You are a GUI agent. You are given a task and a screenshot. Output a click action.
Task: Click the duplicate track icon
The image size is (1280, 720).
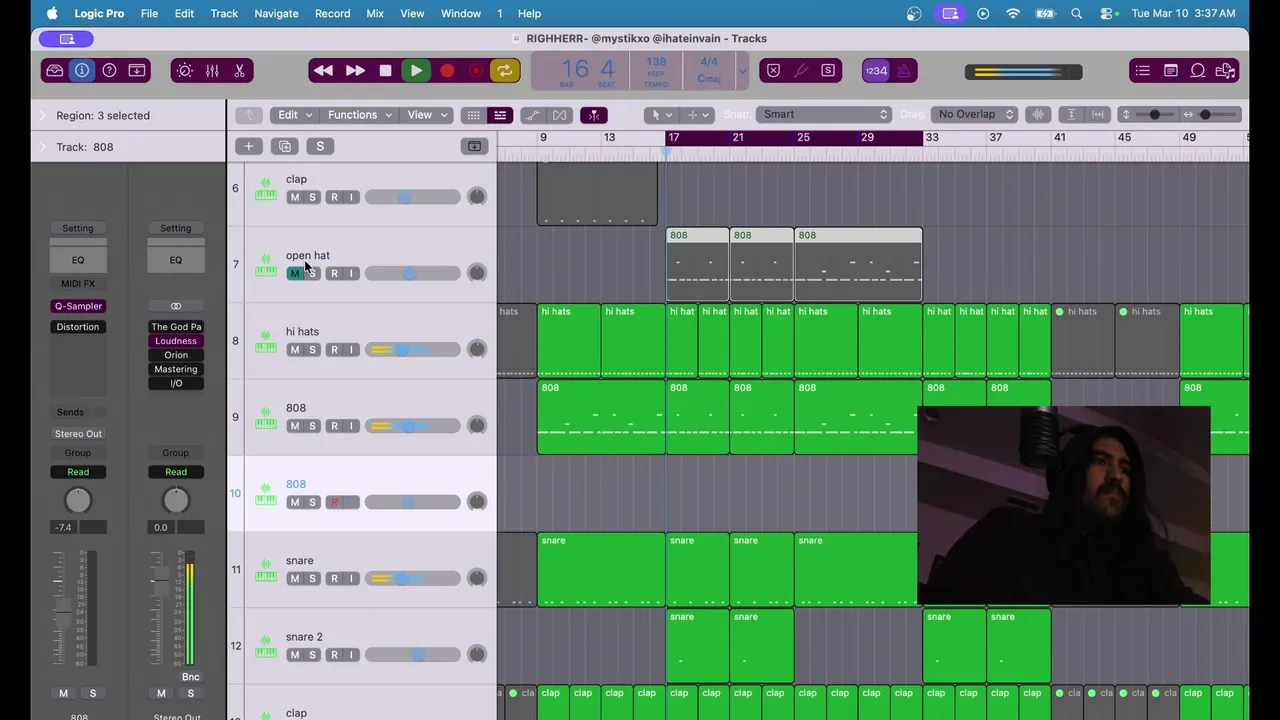pyautogui.click(x=285, y=147)
